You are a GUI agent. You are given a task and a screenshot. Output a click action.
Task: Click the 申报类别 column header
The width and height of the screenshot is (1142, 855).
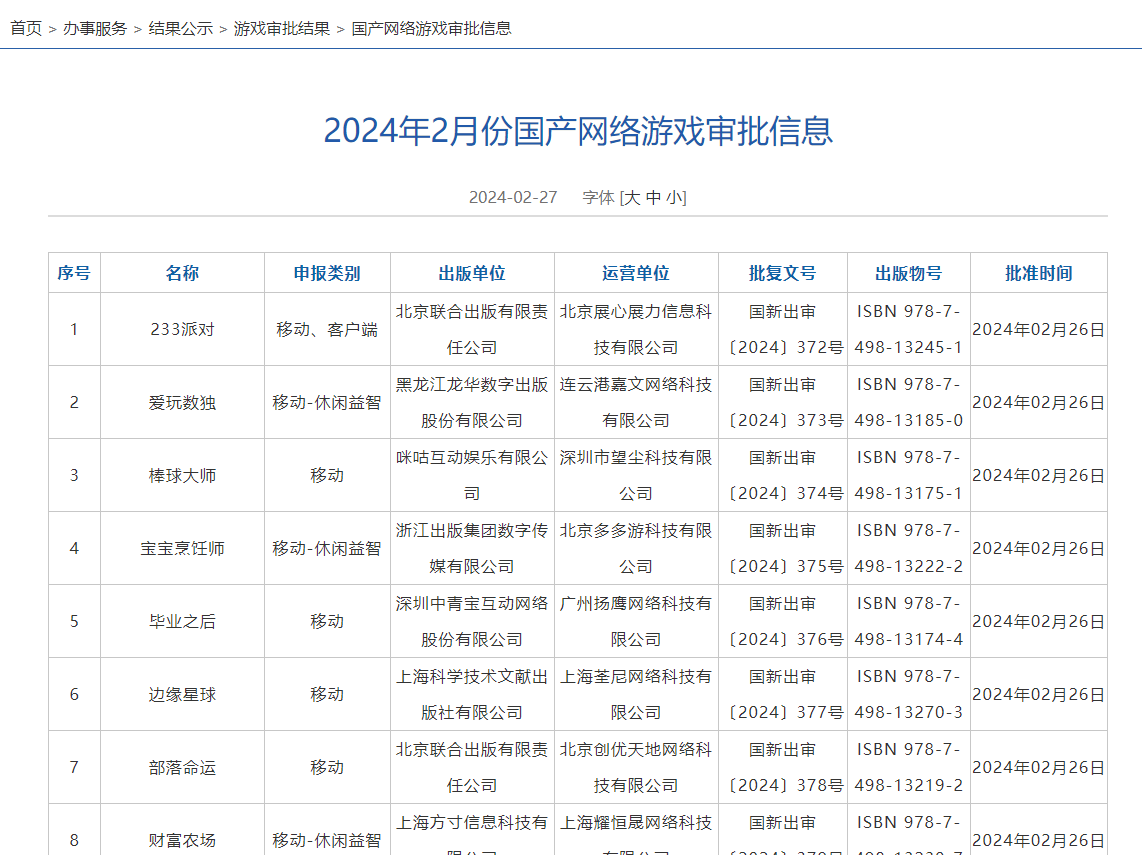coord(327,273)
